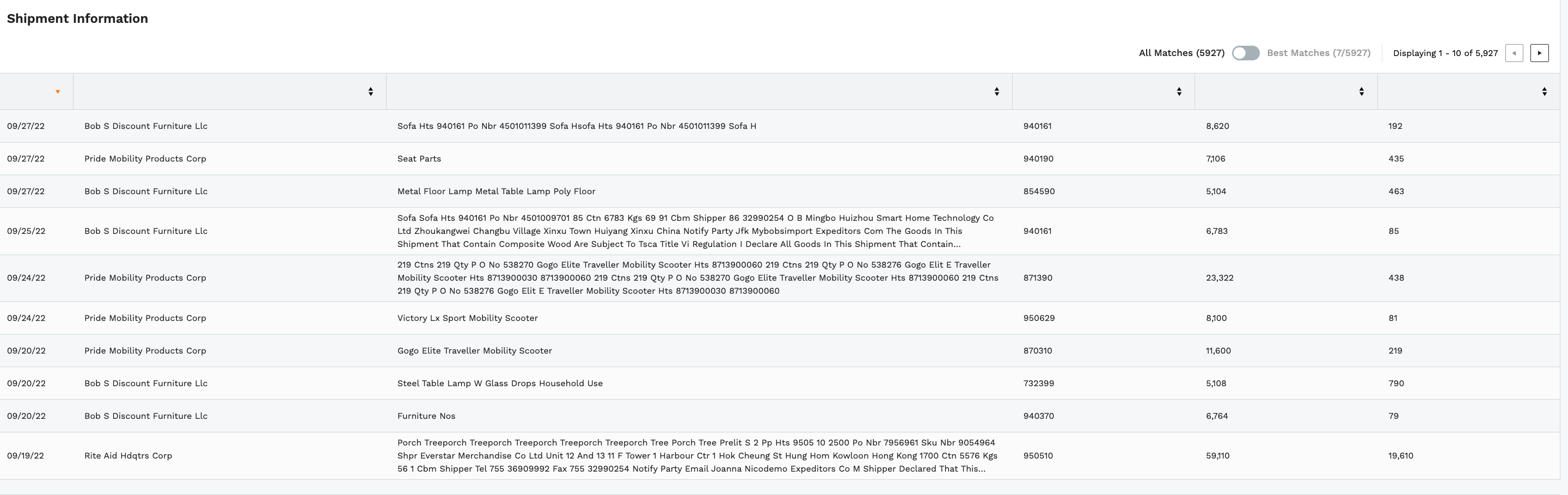Screen dimensions: 1568x495
Task: Click the value 790 in the last column
Action: click(1396, 383)
